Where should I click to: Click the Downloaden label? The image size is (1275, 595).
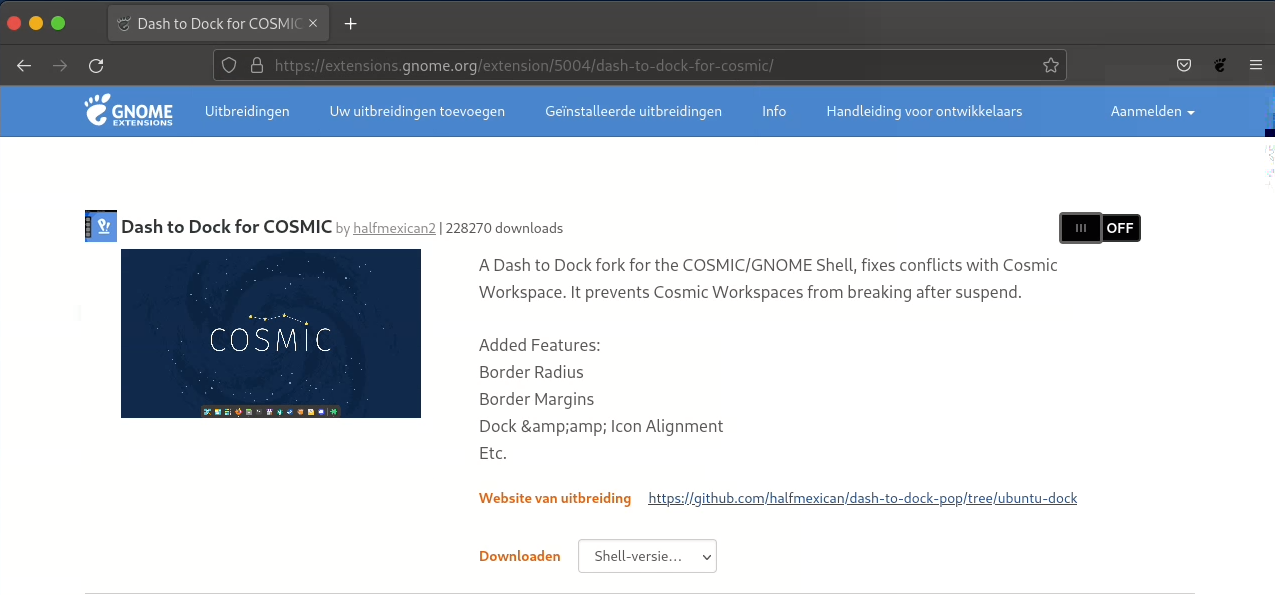point(520,556)
